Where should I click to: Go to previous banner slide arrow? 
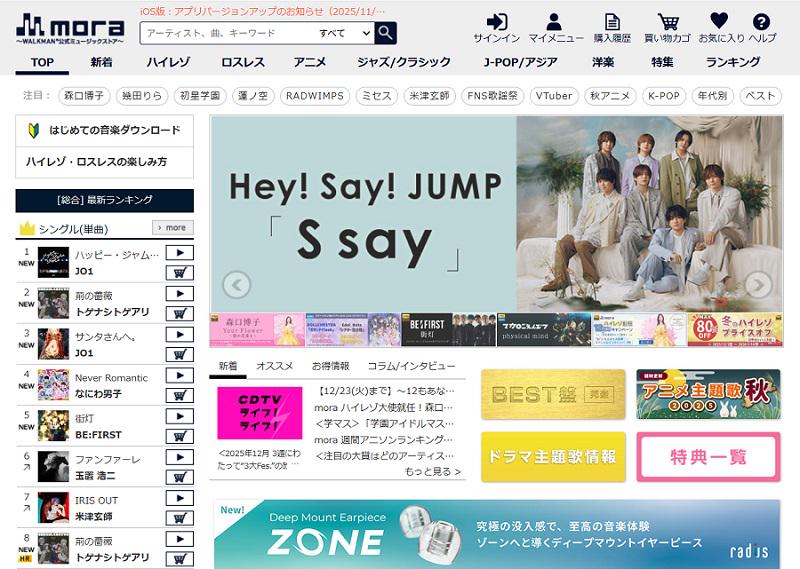click(x=237, y=285)
